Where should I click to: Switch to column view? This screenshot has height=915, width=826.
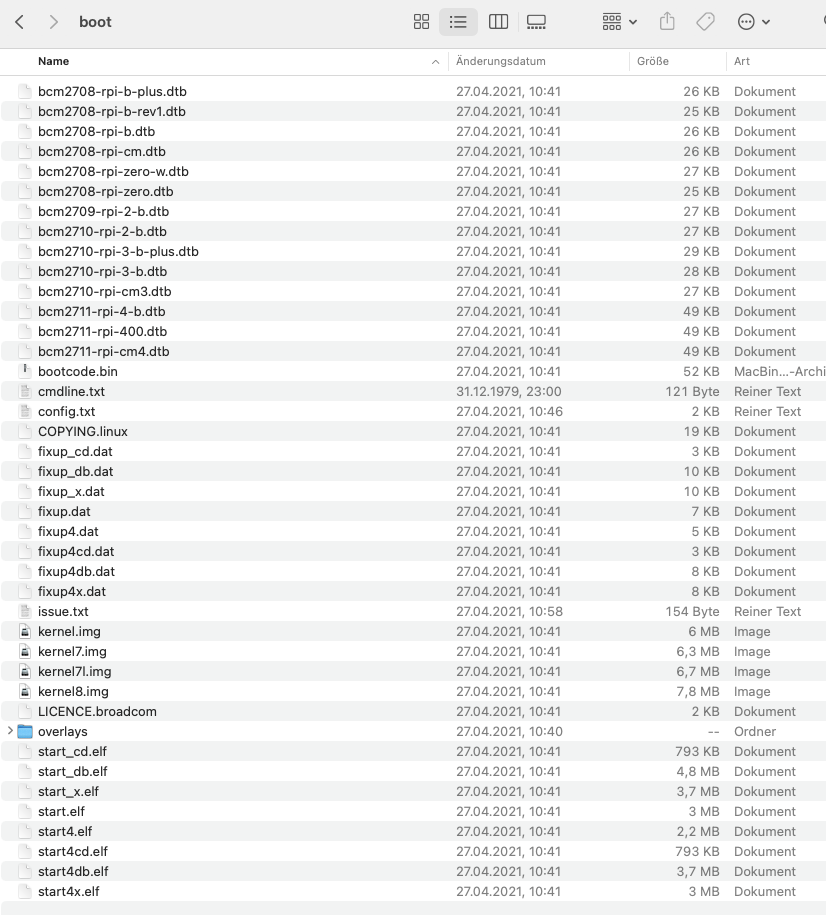[497, 22]
